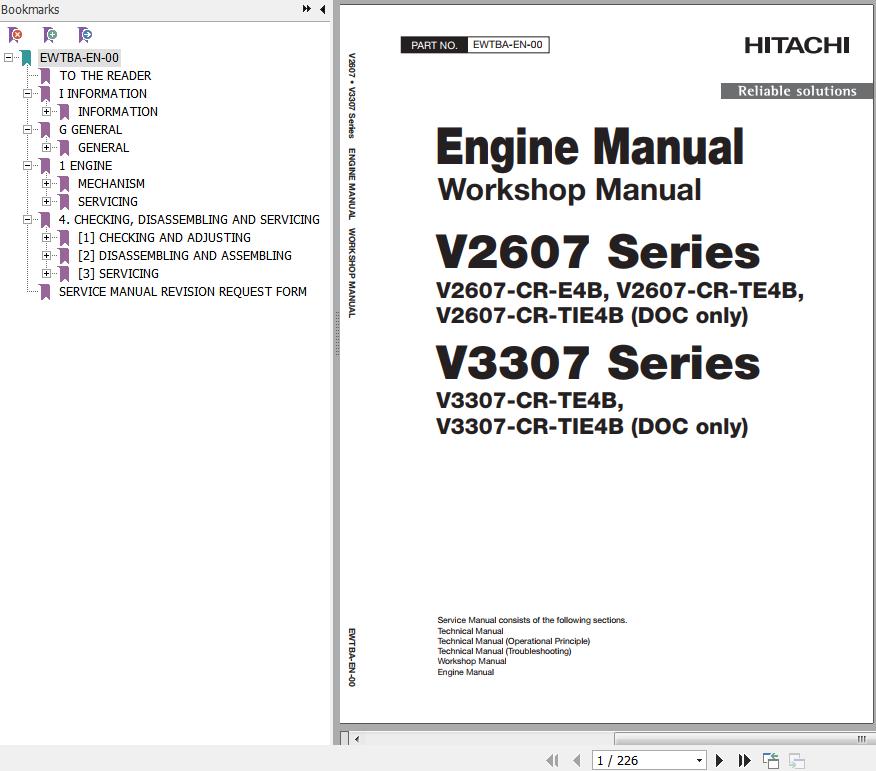876x771 pixels.
Task: Click the dimmed page view icon at far right of the status bar
Action: pyautogui.click(x=796, y=760)
